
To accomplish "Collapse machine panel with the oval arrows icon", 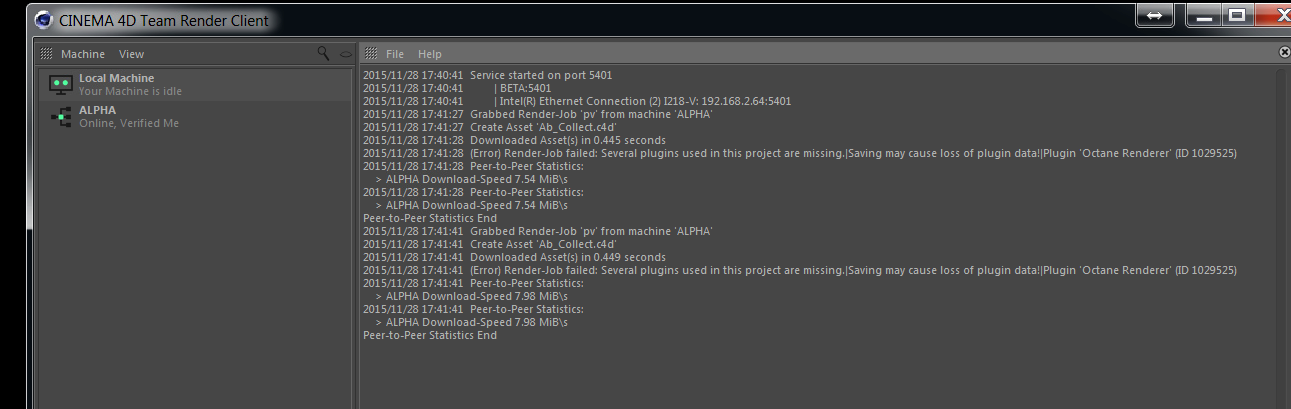I will (x=345, y=54).
